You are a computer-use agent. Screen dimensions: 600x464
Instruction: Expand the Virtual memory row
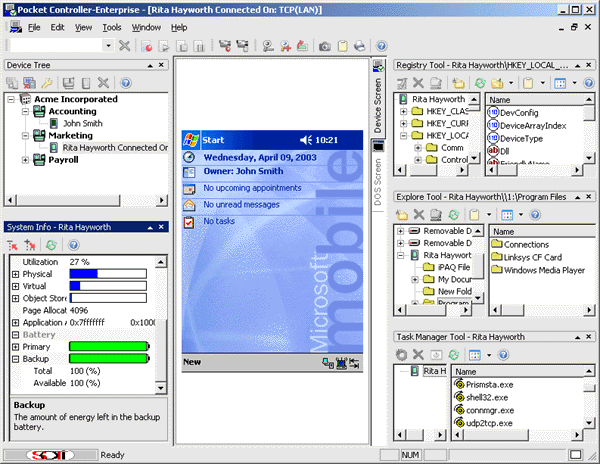tap(15, 286)
